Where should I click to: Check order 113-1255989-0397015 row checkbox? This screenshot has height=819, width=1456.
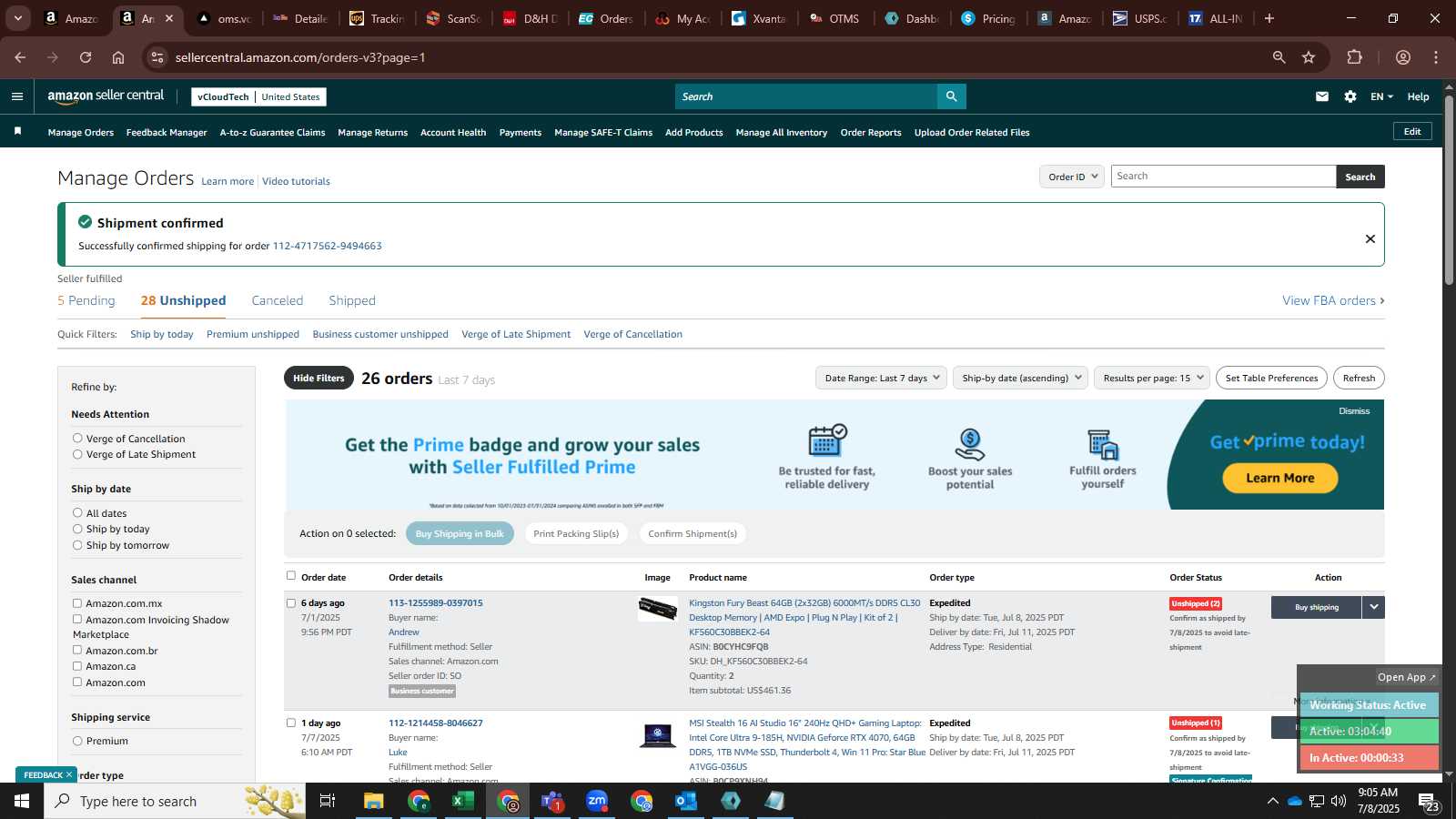pyautogui.click(x=291, y=603)
